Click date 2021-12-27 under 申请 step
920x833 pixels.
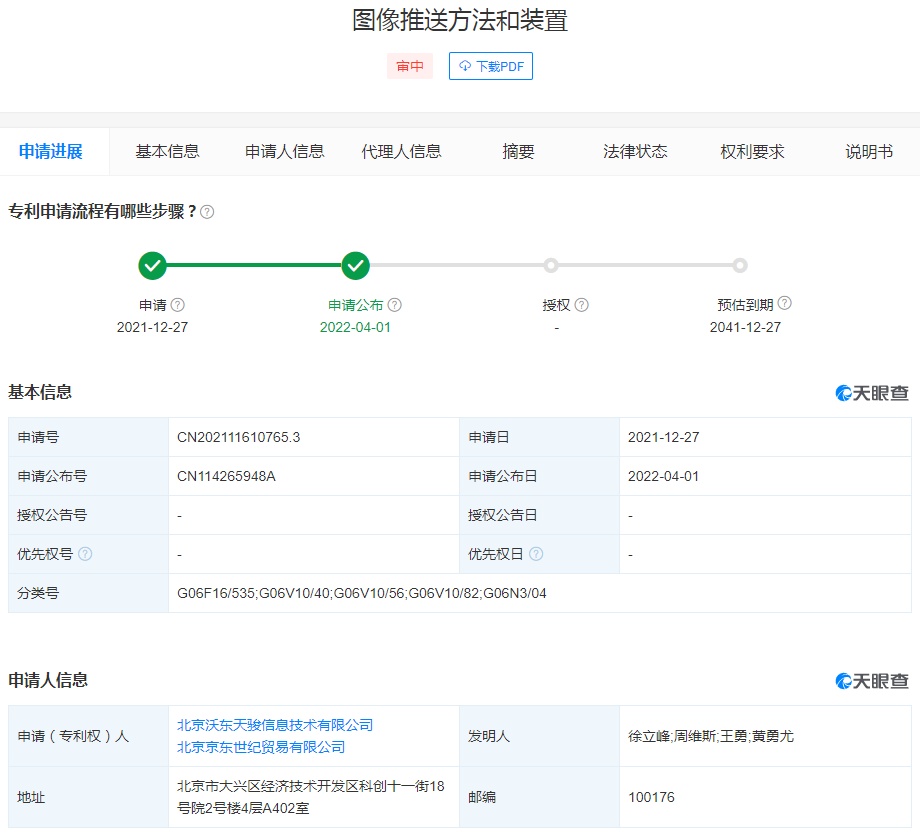pos(153,327)
